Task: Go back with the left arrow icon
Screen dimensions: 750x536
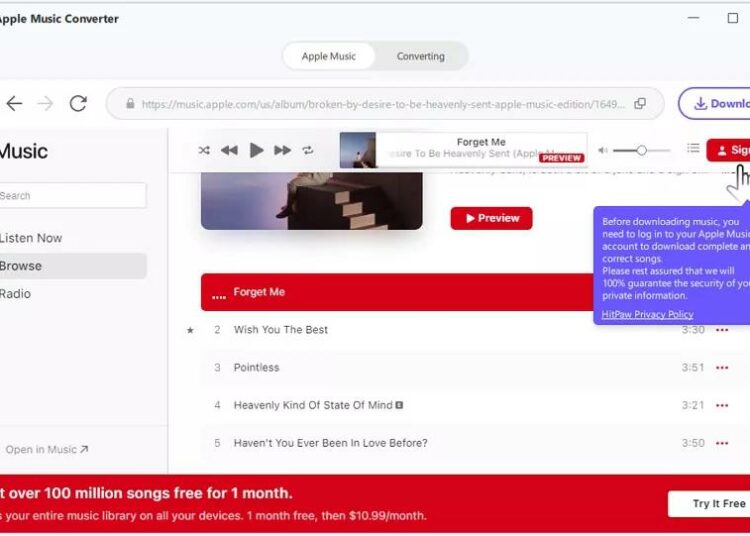Action: [14, 103]
